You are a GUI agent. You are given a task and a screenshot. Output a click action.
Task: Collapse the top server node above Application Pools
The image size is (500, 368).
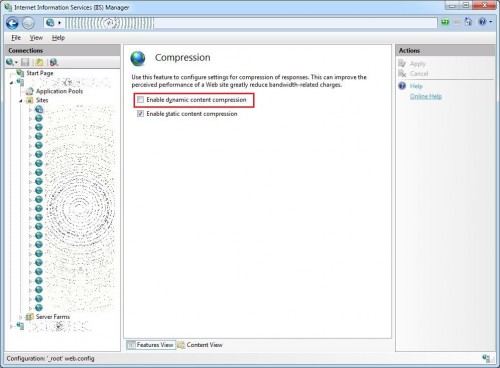coord(12,82)
